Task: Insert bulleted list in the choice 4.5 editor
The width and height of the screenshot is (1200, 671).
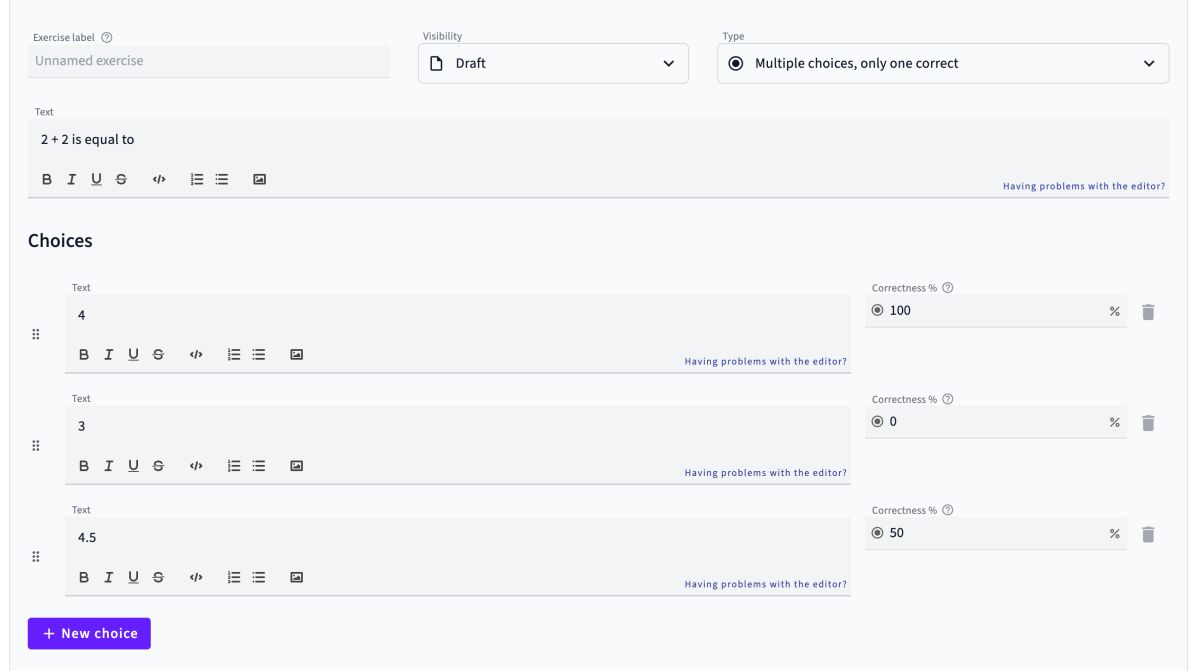Action: (259, 577)
